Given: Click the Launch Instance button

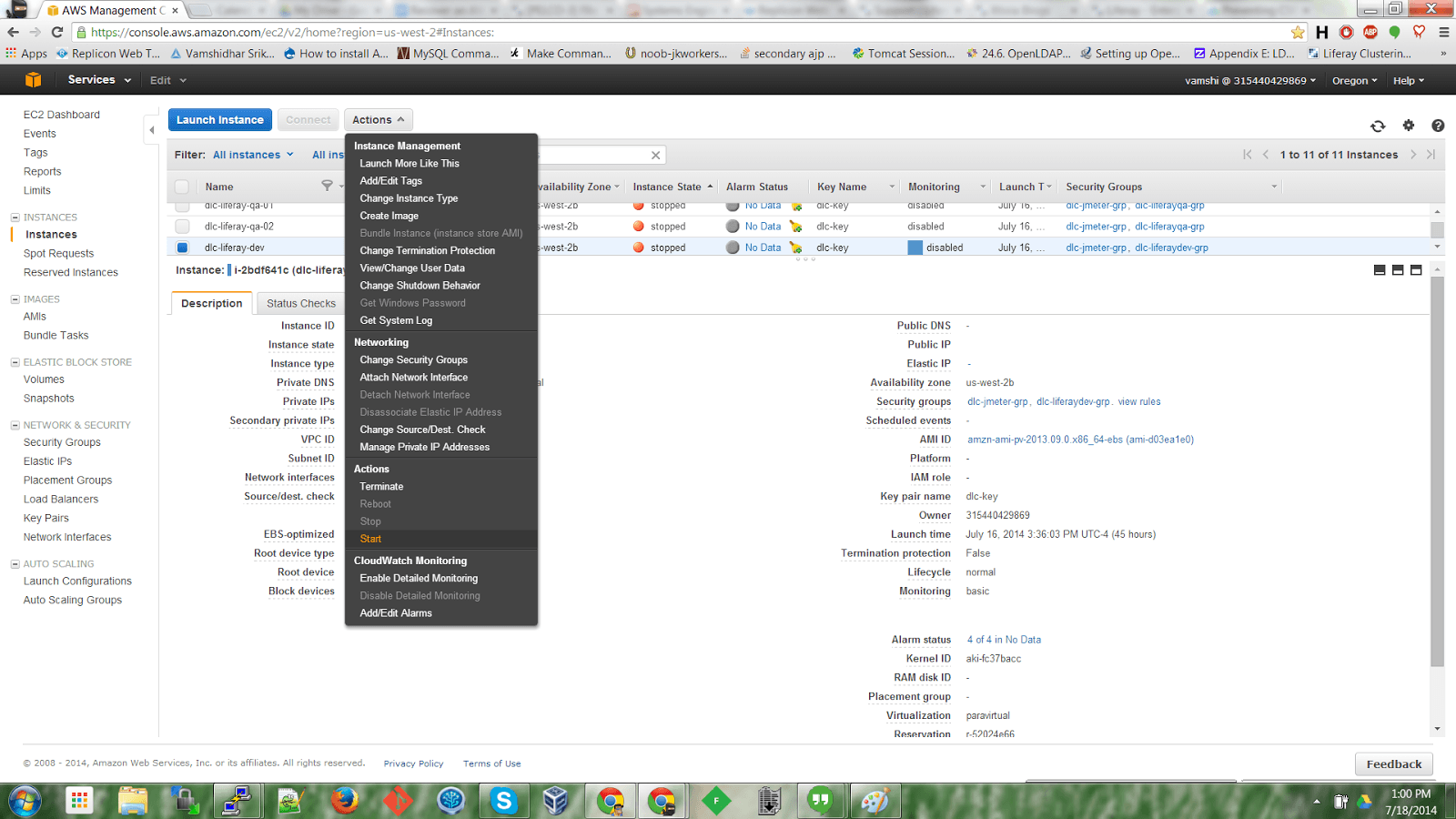Looking at the screenshot, I should tap(219, 119).
